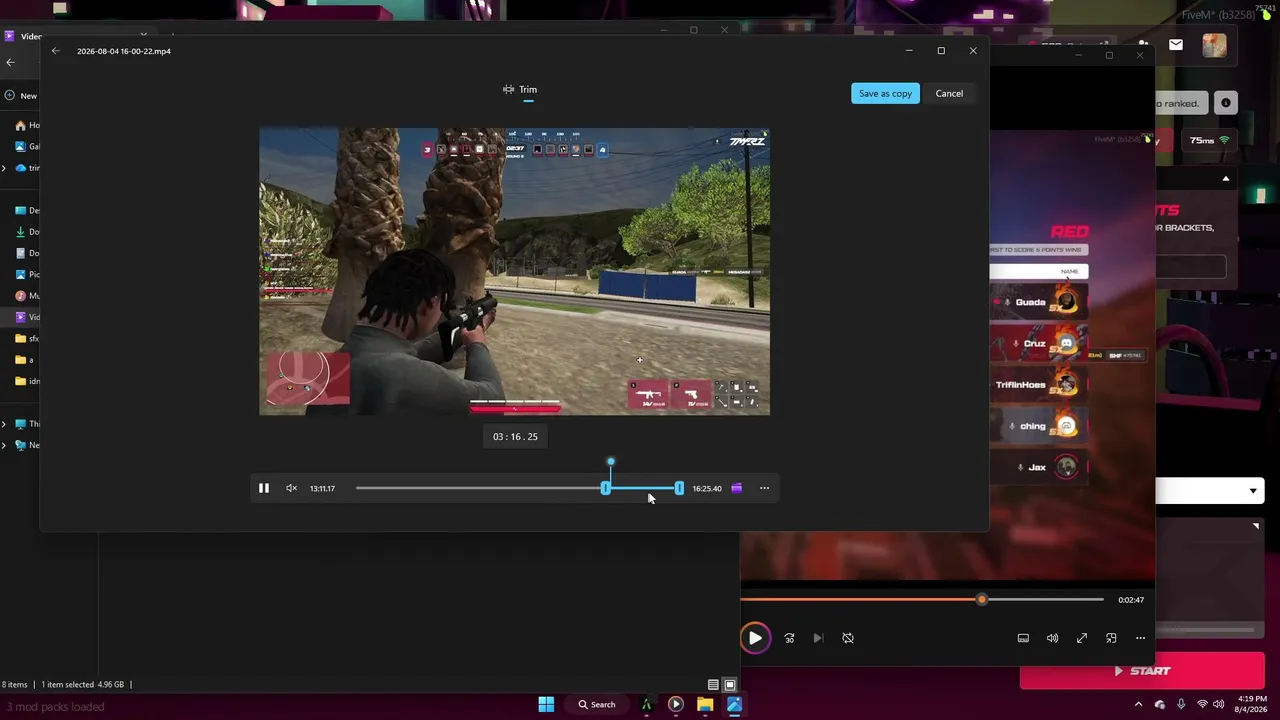Open Home in File Explorer sidebar
This screenshot has height=720, width=1280.
[27, 125]
